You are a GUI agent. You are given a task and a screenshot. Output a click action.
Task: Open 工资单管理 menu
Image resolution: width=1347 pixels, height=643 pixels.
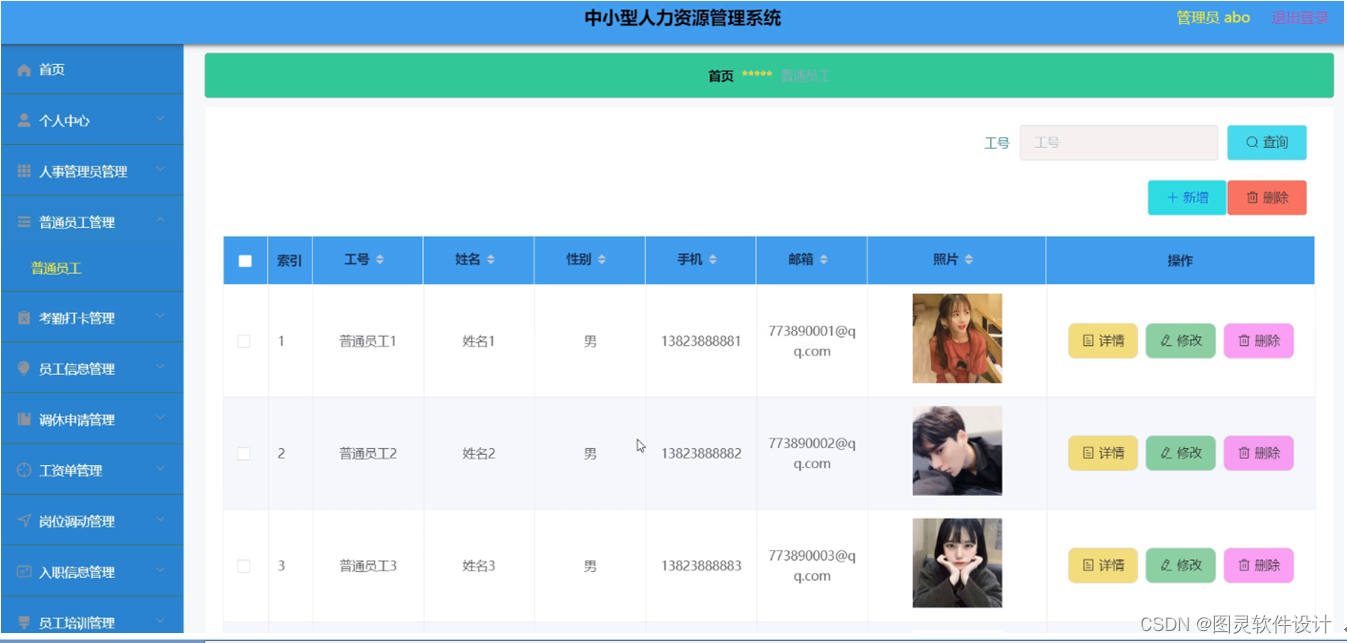92,470
